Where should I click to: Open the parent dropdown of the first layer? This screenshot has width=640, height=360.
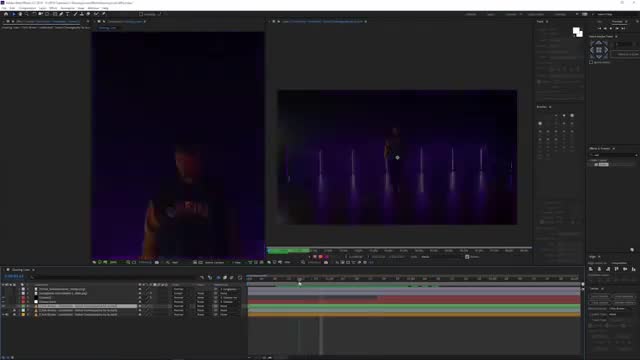(x=229, y=289)
